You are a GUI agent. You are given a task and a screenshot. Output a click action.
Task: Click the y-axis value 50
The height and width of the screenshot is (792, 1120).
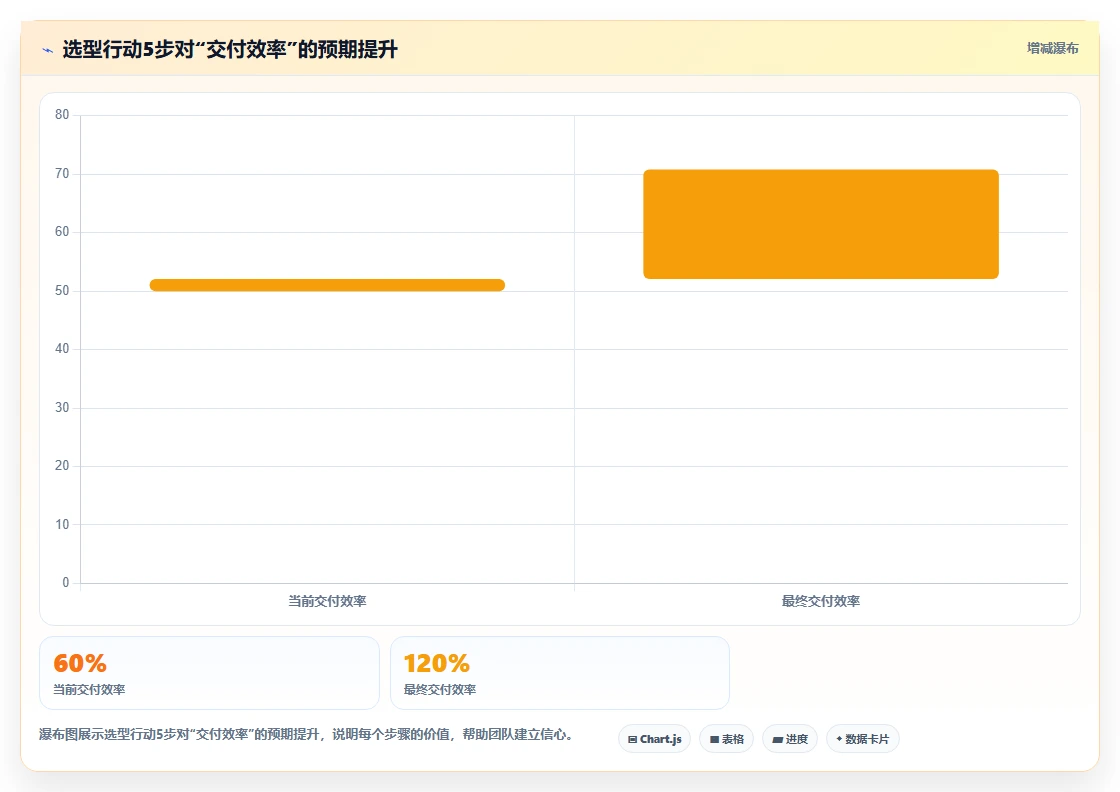62,291
